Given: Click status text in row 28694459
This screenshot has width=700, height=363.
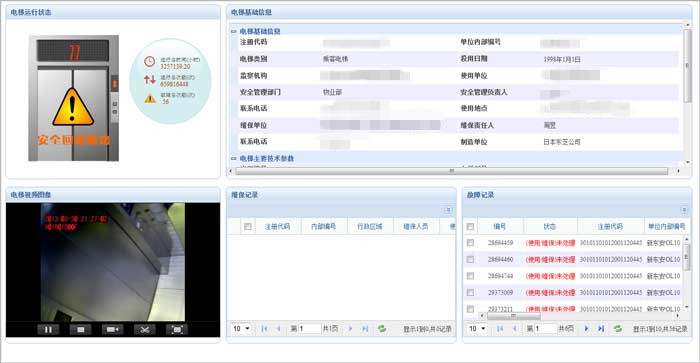Looking at the screenshot, I should point(550,243).
